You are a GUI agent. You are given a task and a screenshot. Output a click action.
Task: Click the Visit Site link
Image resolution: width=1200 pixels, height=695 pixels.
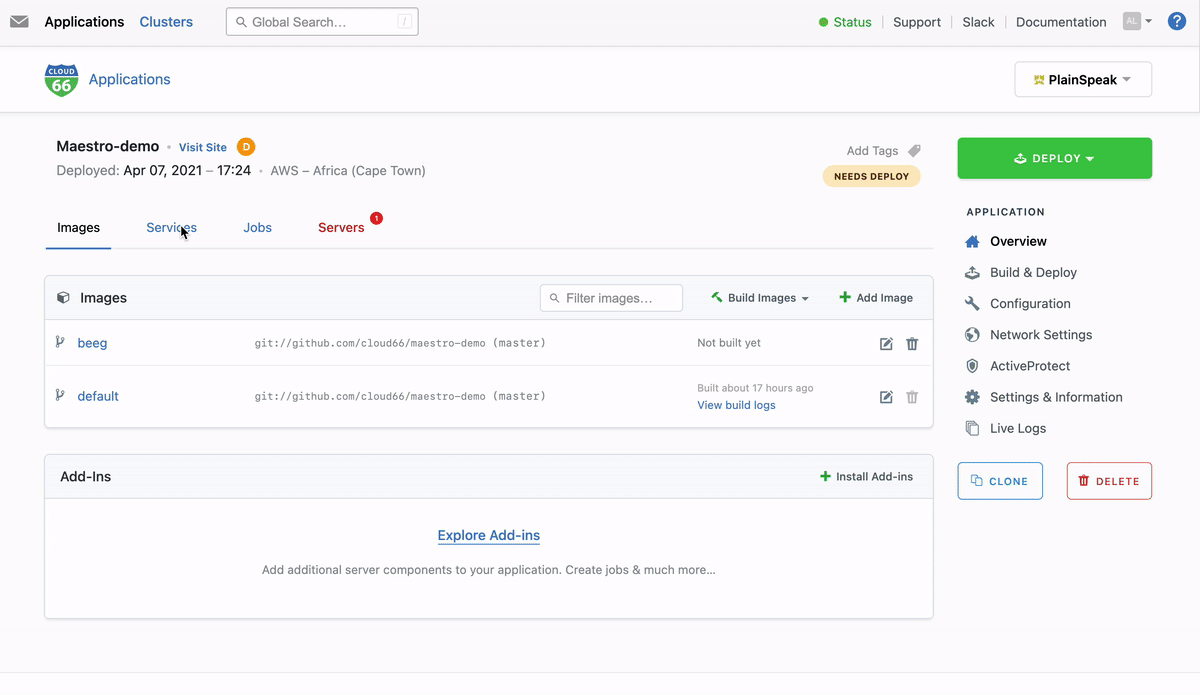203,148
